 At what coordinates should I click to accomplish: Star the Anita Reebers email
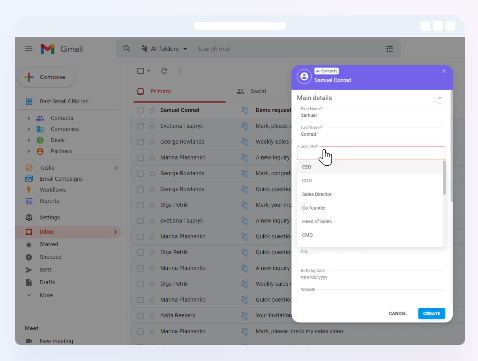(x=152, y=315)
